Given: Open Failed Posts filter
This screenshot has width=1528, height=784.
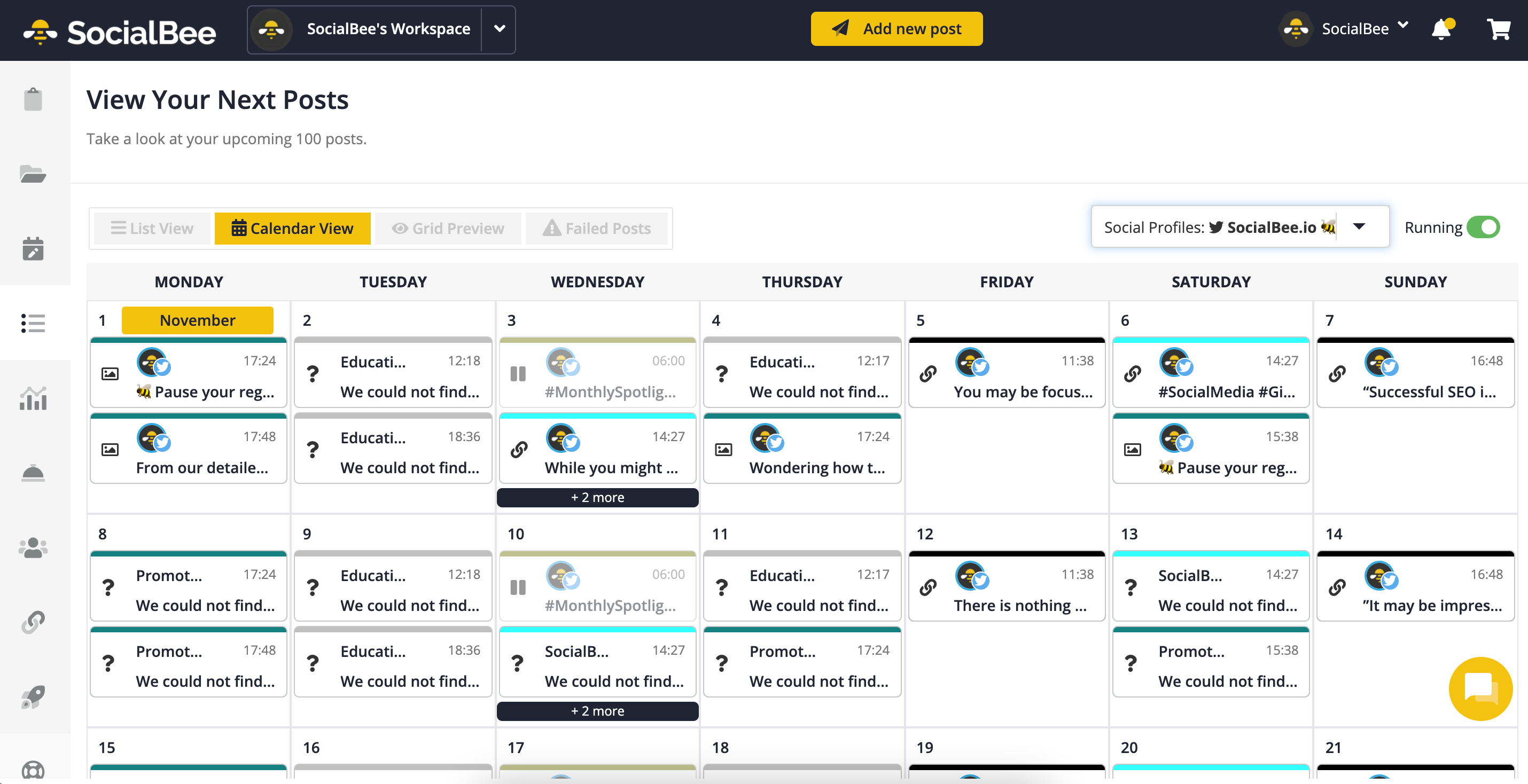Looking at the screenshot, I should (x=597, y=228).
